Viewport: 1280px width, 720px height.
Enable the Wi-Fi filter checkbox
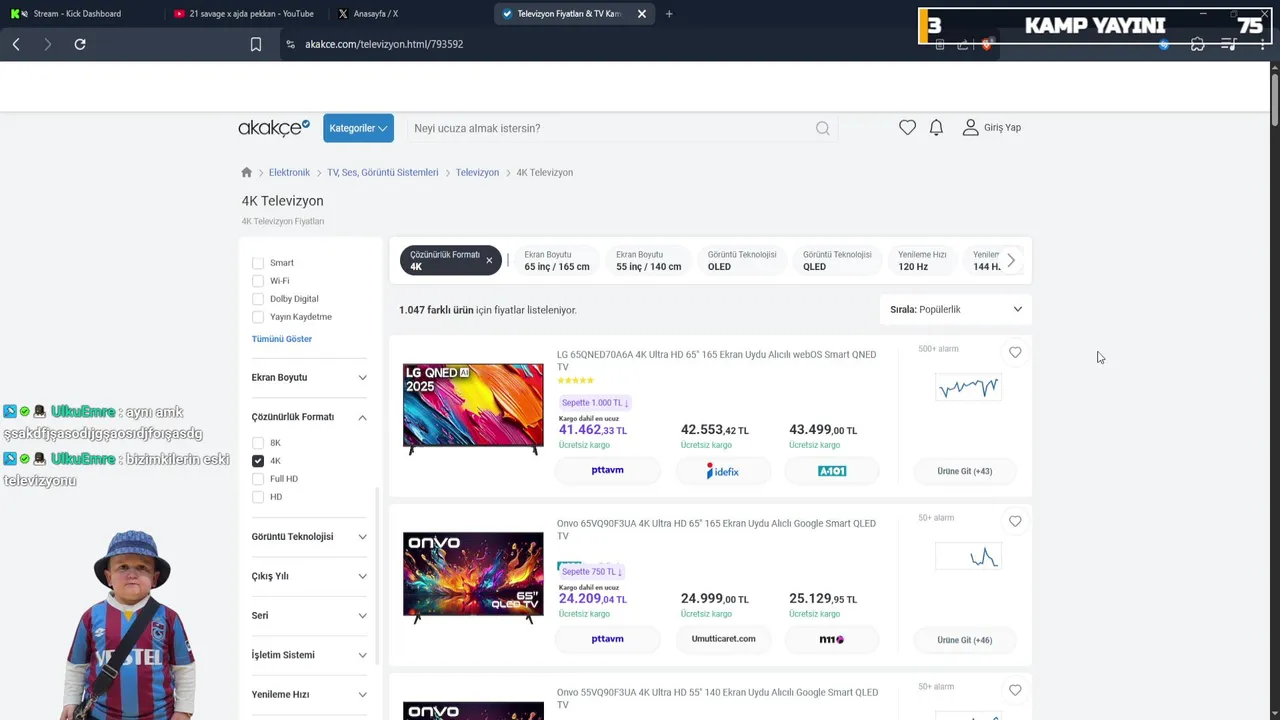pos(258,281)
